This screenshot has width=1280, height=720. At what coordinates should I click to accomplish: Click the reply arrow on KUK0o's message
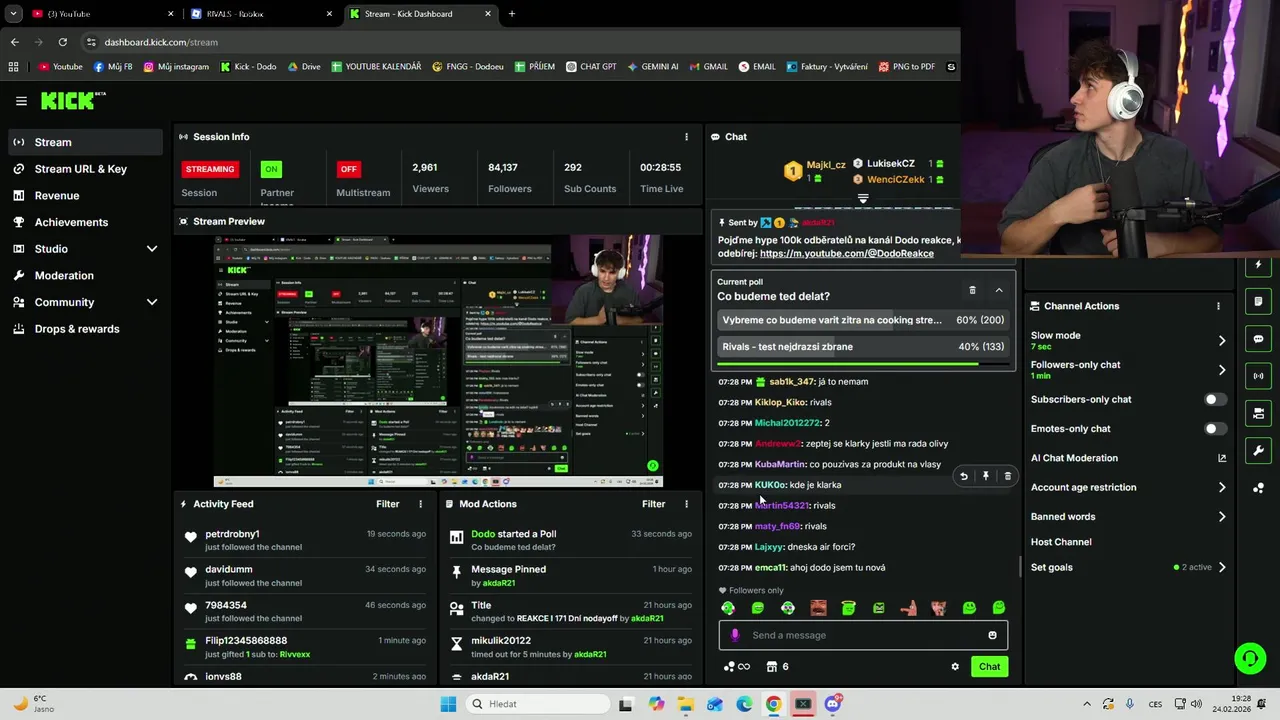[x=964, y=476]
